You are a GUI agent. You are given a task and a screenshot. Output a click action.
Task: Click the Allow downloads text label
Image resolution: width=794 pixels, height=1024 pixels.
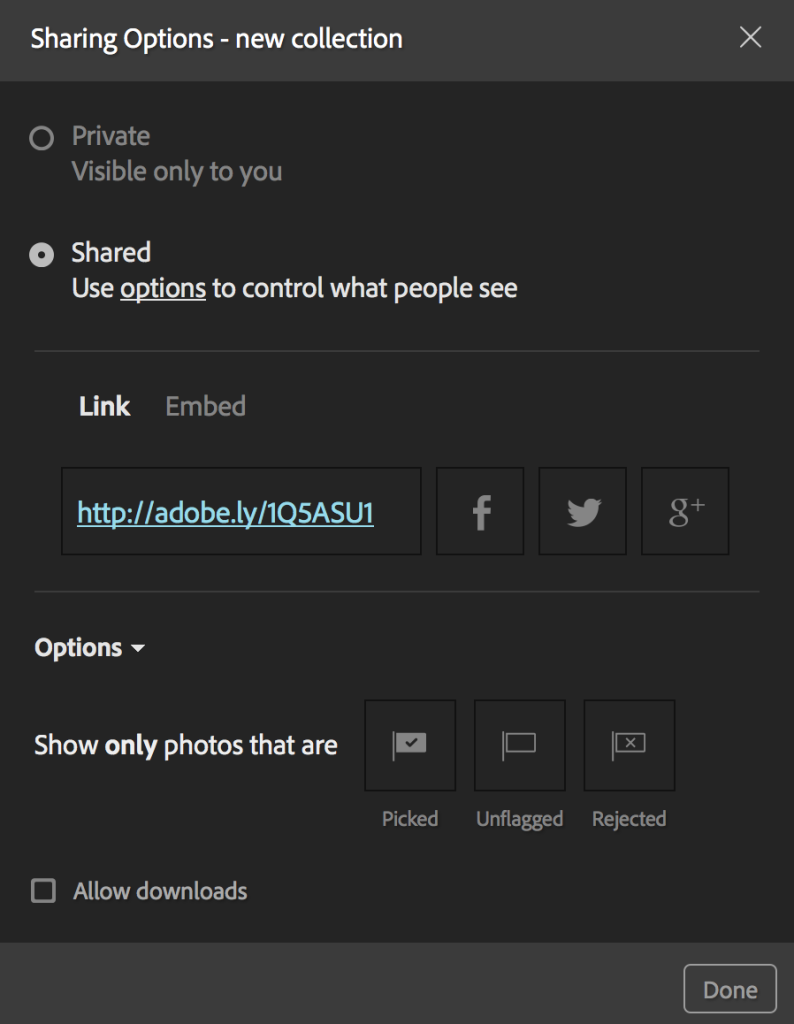pos(160,891)
